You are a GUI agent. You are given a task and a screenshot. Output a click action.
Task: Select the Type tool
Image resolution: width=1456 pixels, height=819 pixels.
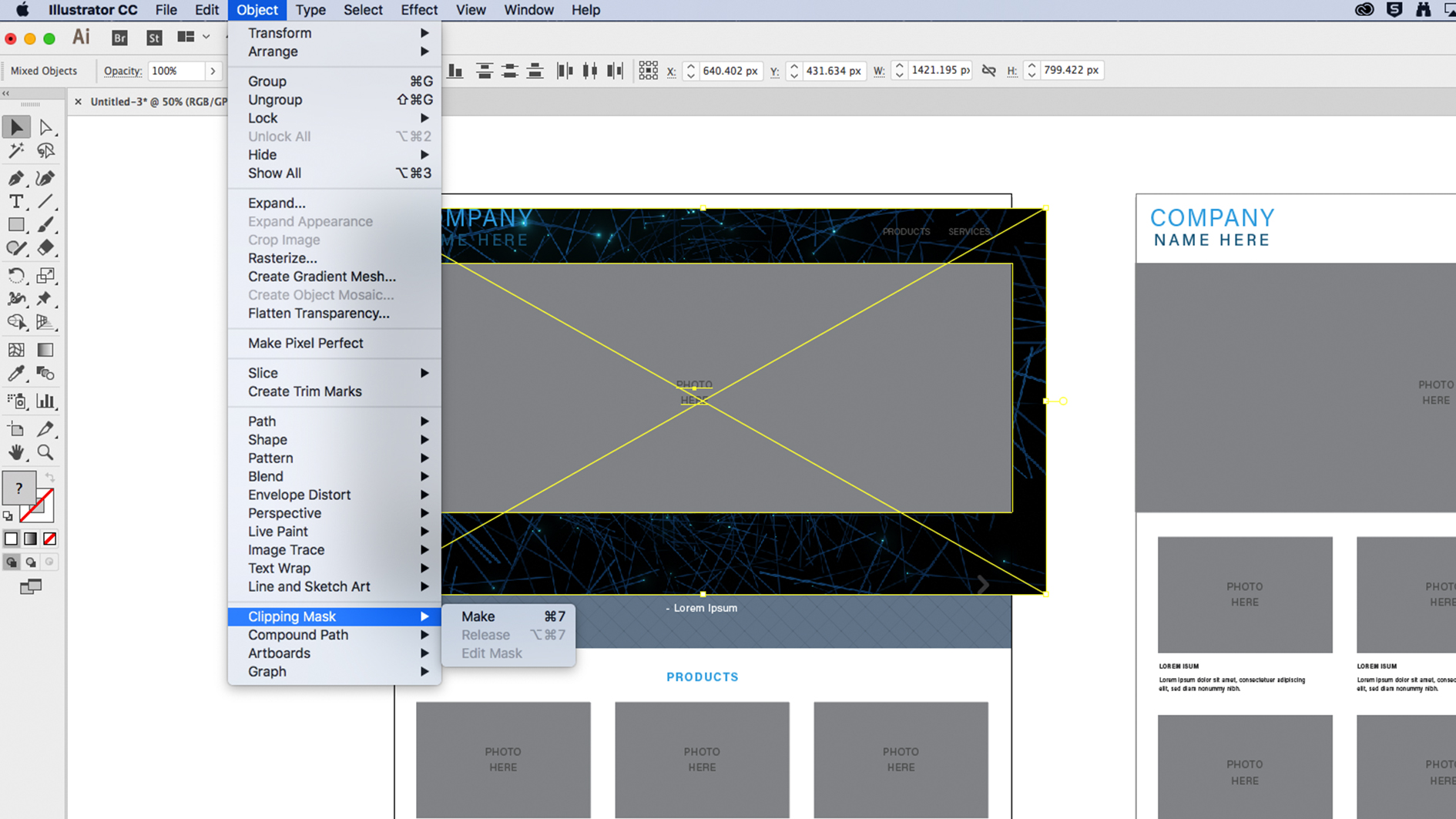[16, 201]
